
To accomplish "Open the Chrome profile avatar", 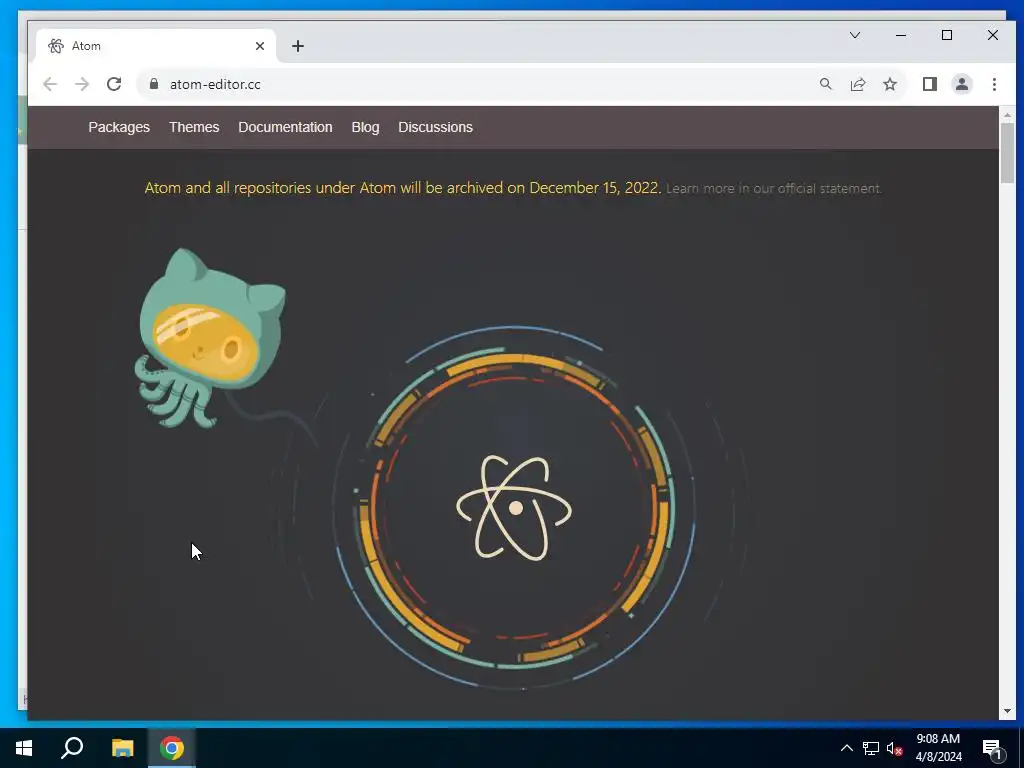I will [961, 84].
